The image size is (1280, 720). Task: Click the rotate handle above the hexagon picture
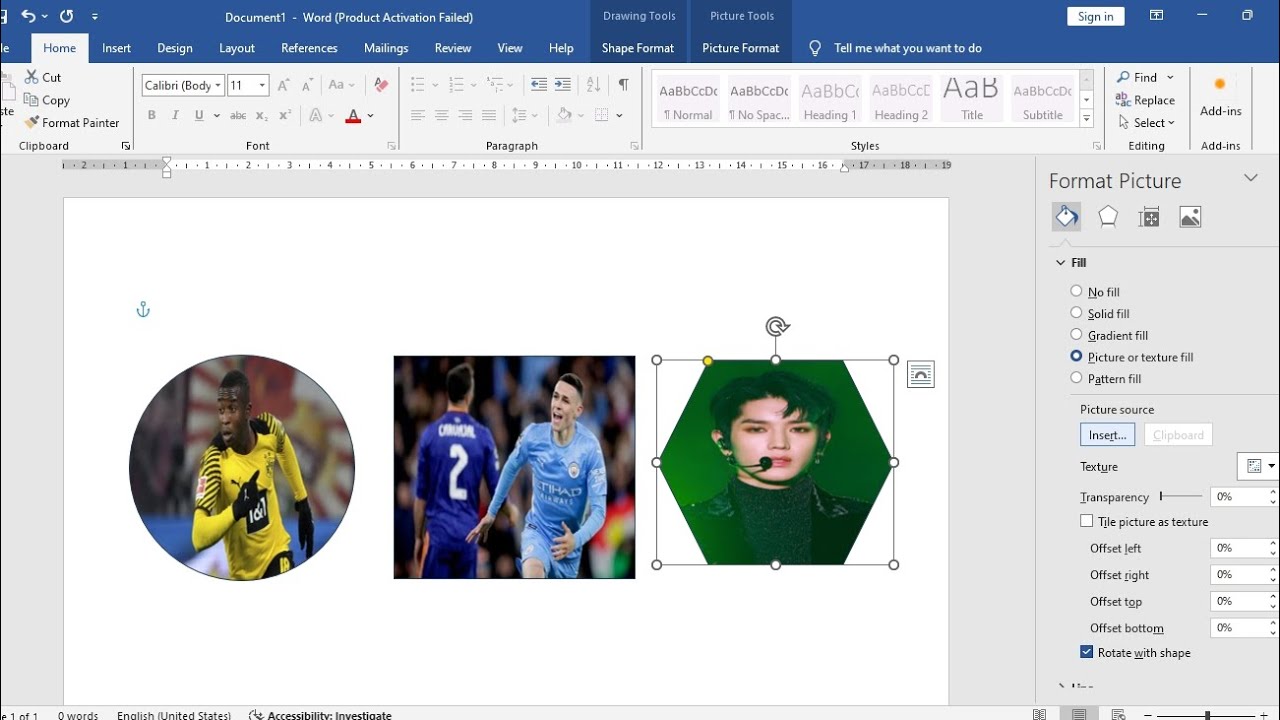[777, 326]
